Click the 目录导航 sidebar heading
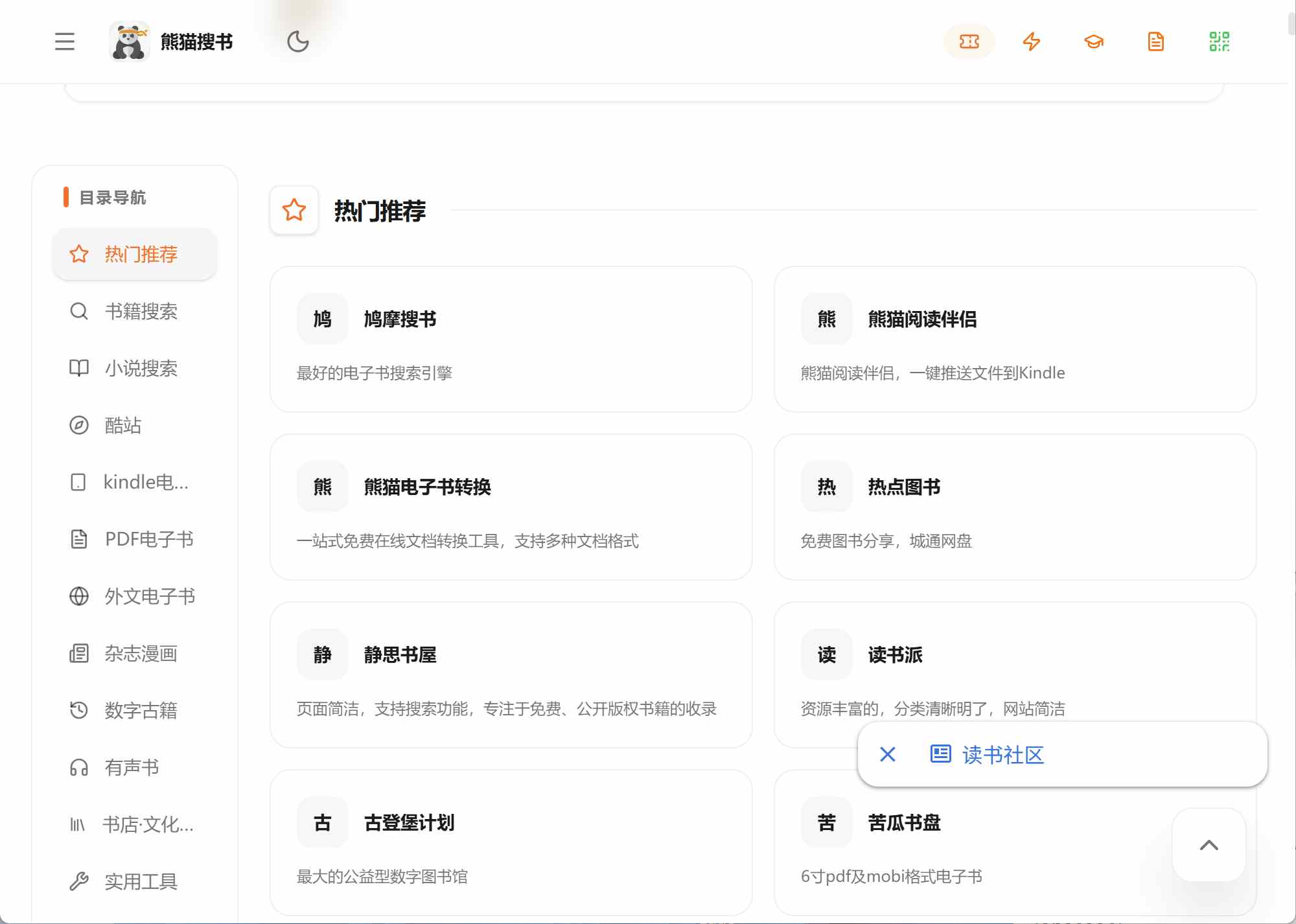Image resolution: width=1296 pixels, height=924 pixels. click(113, 197)
